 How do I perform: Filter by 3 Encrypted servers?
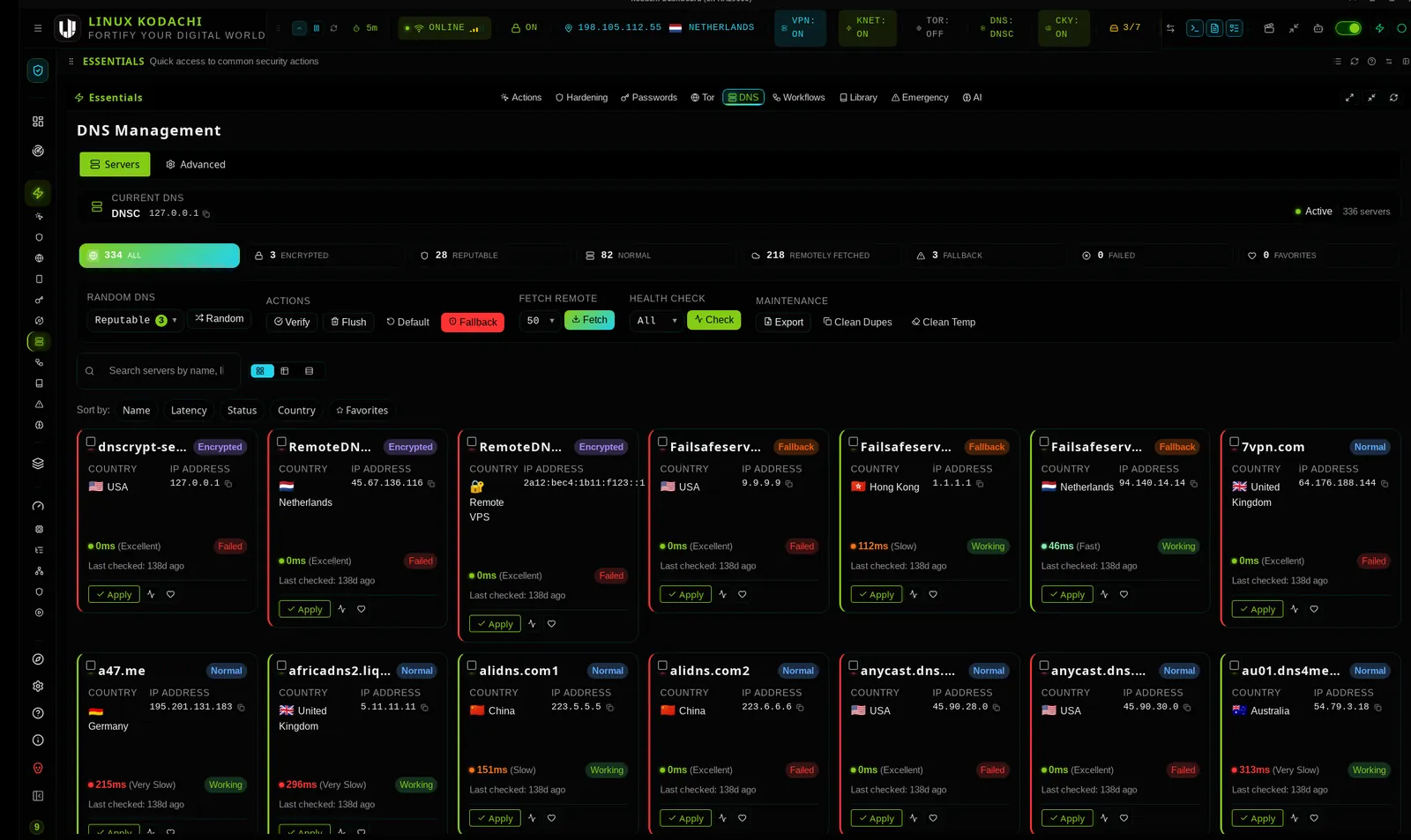325,256
